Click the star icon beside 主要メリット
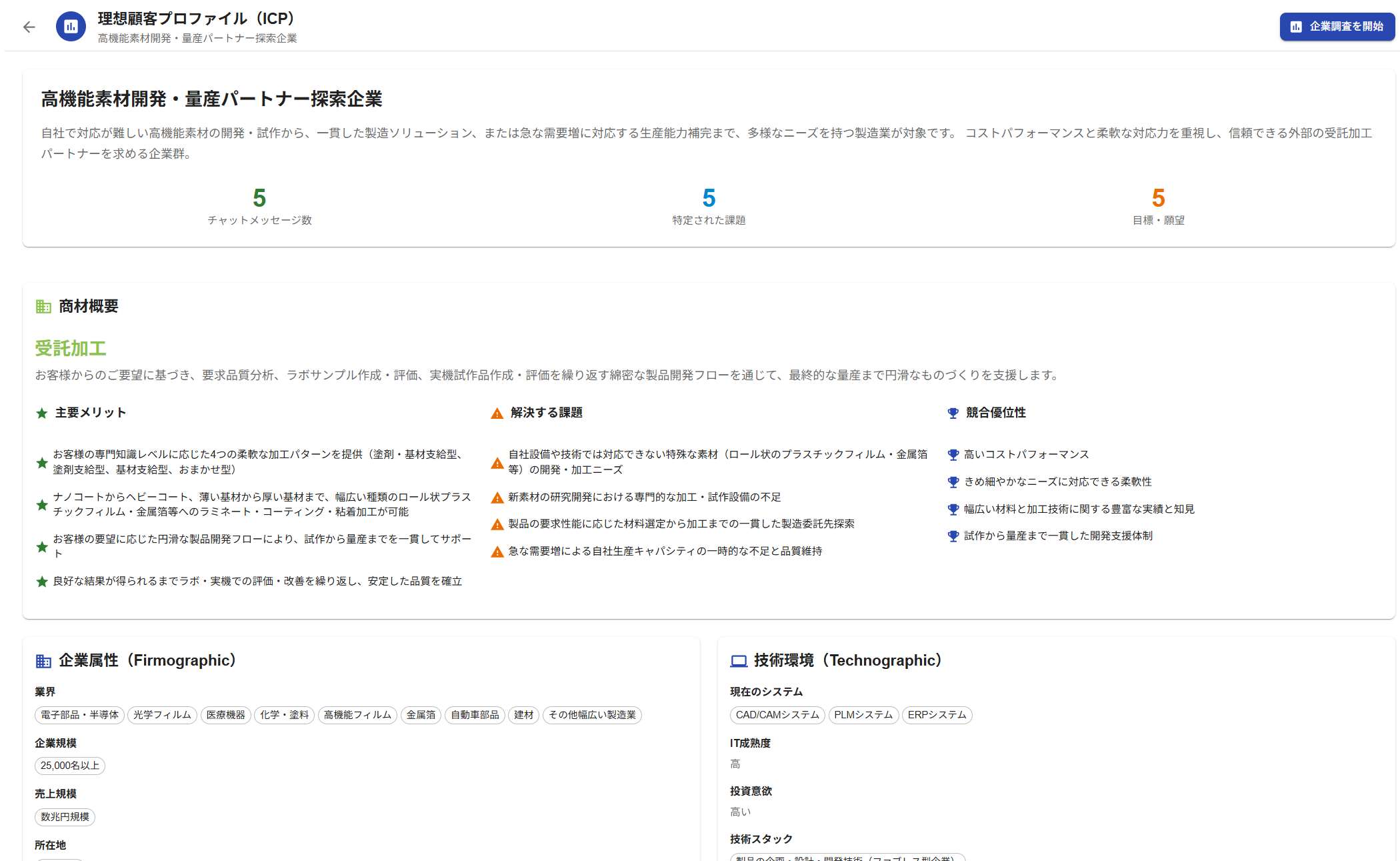The width and height of the screenshot is (1400, 861). [x=42, y=413]
